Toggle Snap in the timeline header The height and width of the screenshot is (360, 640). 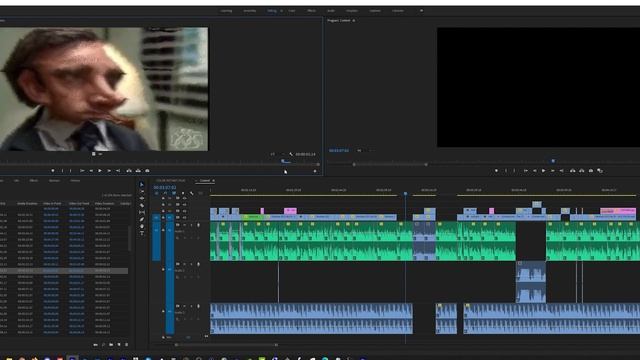(165, 193)
